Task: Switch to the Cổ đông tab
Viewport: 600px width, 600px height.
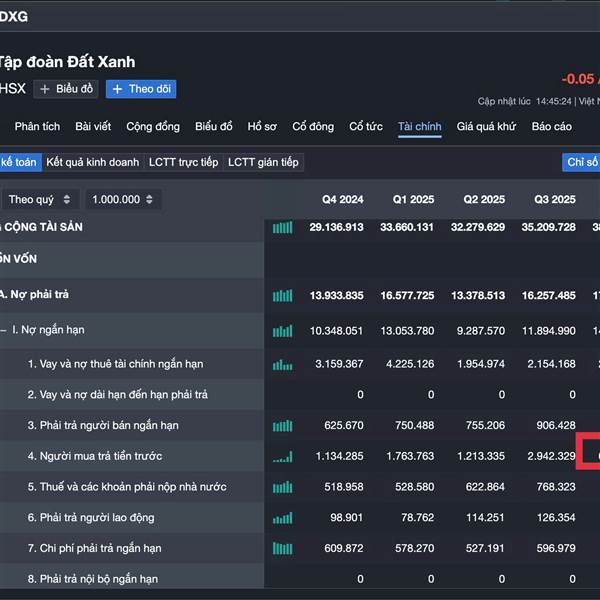Action: click(313, 126)
